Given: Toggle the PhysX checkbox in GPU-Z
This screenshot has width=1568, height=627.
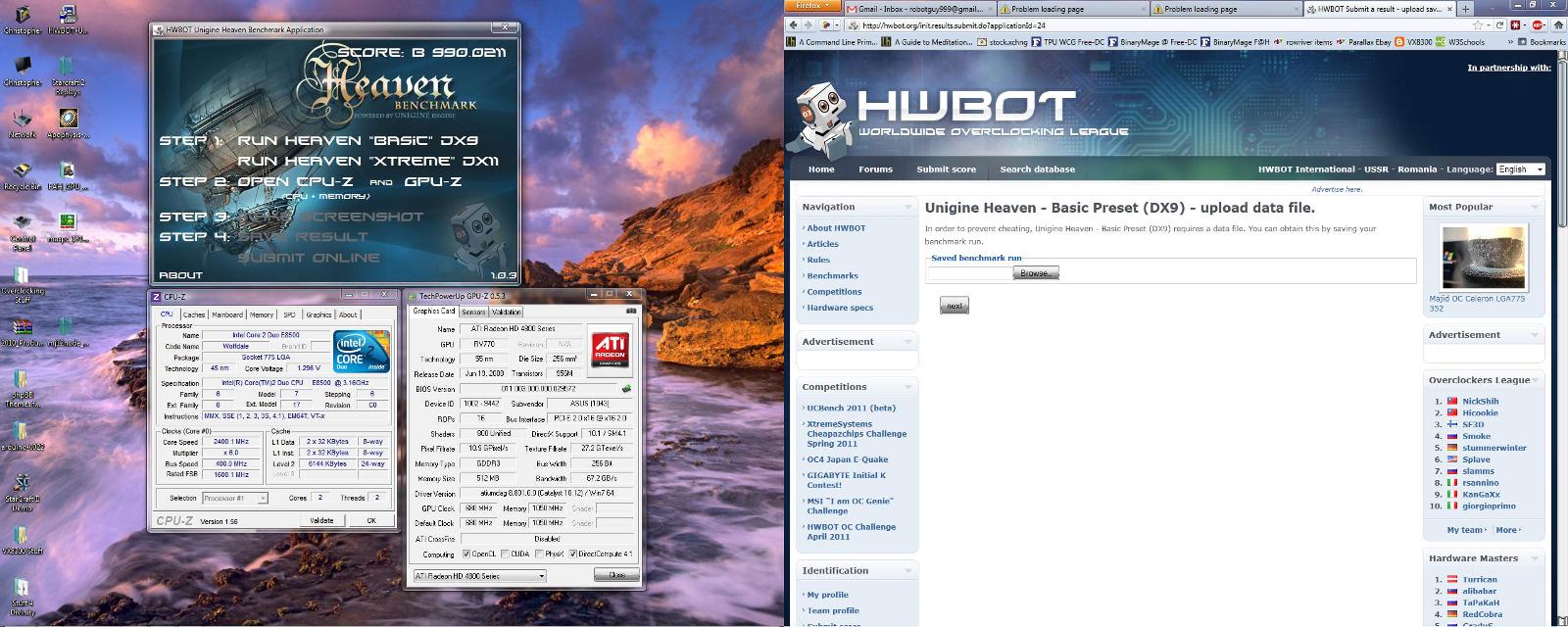Looking at the screenshot, I should point(537,554).
